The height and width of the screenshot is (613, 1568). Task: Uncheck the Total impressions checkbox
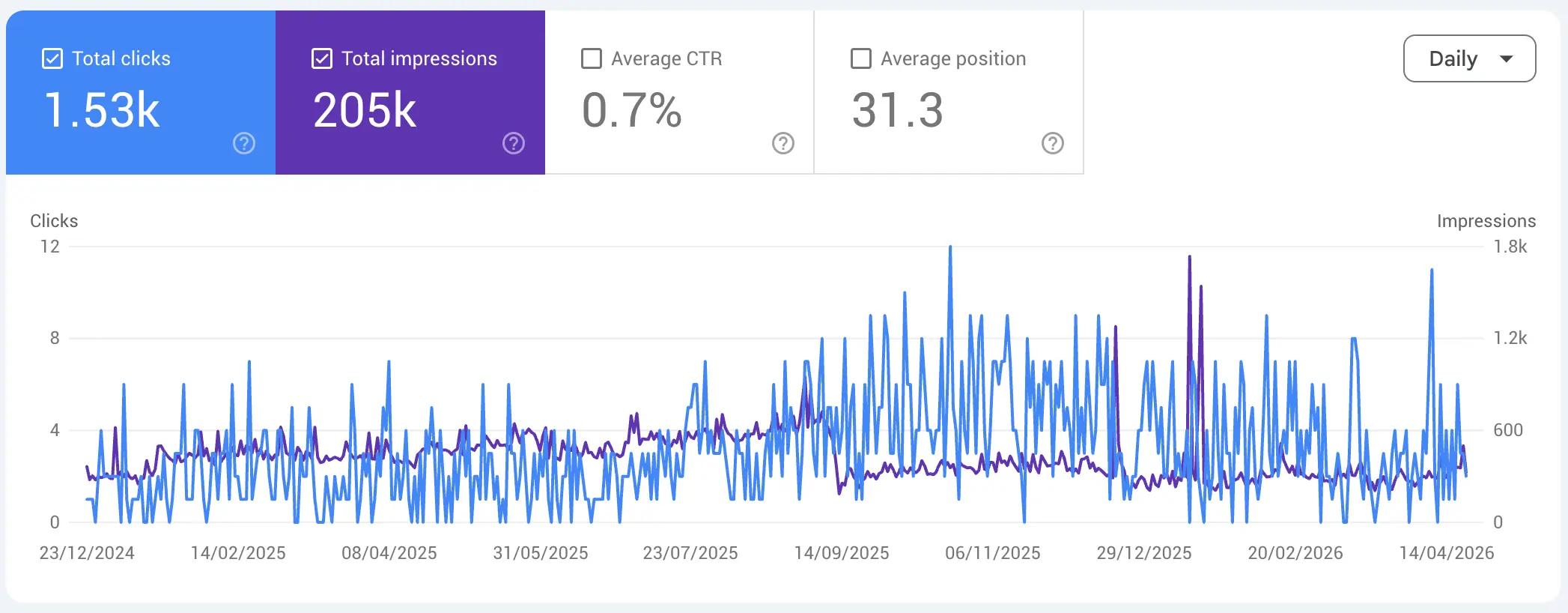pos(322,58)
